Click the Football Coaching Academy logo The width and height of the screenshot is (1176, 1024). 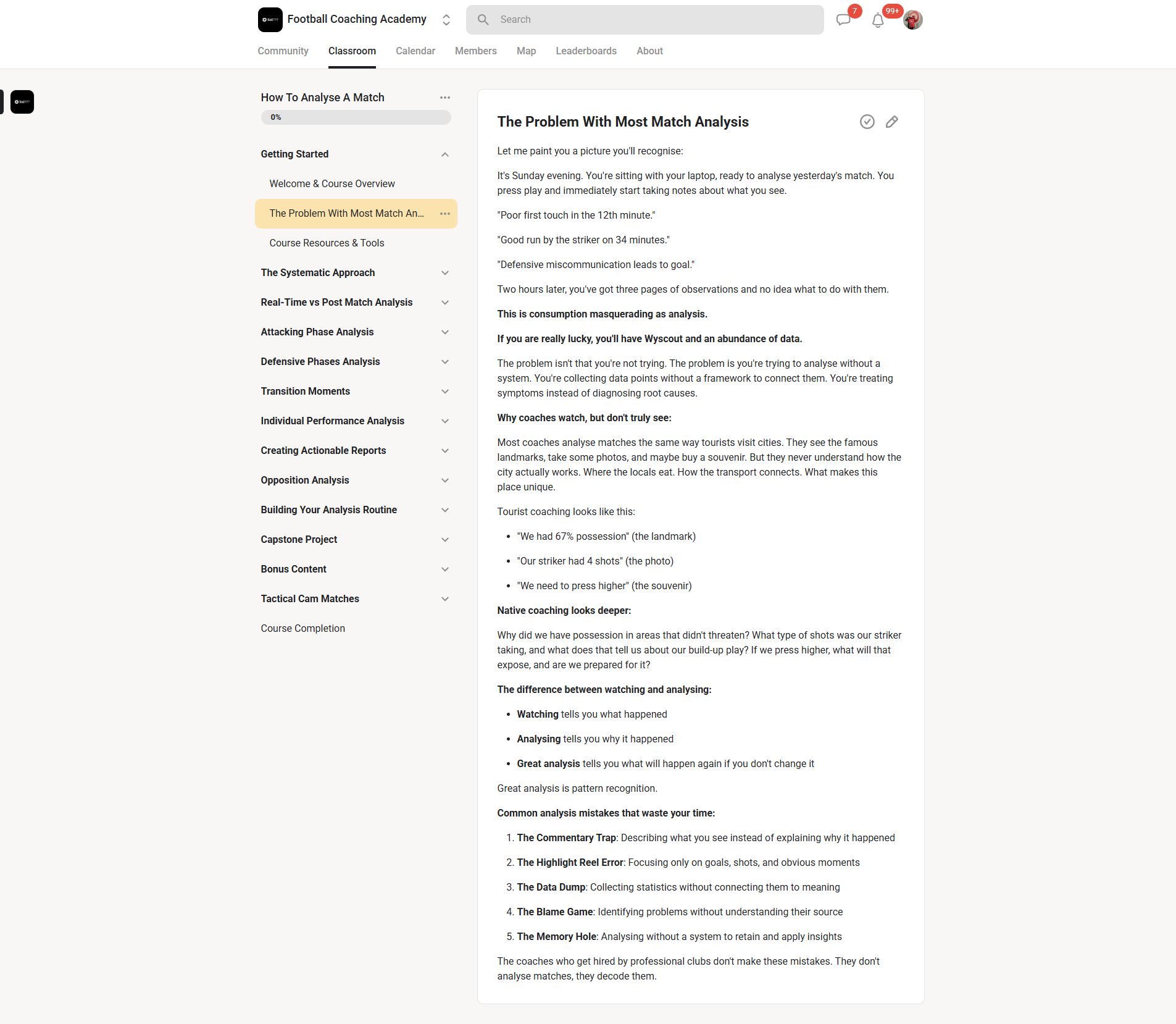point(270,20)
